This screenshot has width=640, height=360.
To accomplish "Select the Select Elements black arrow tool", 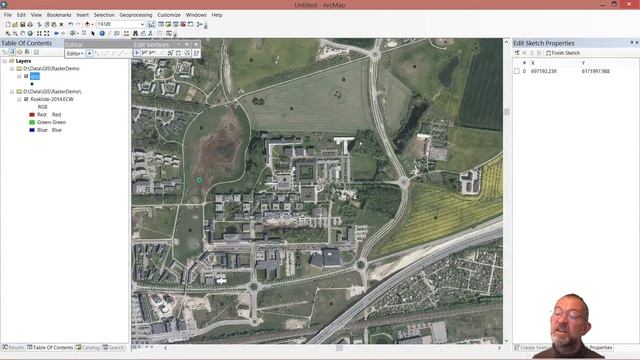I will tap(93, 33).
